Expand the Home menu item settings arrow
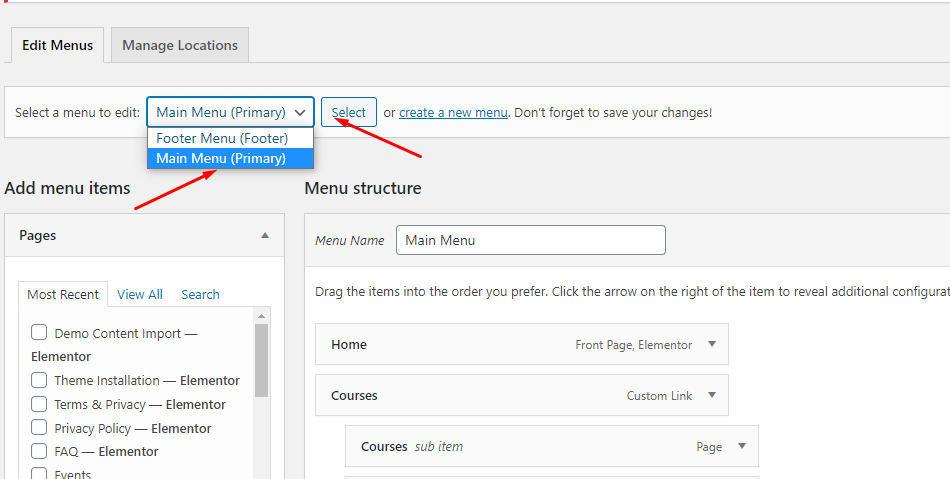The height and width of the screenshot is (479, 950). (x=712, y=344)
